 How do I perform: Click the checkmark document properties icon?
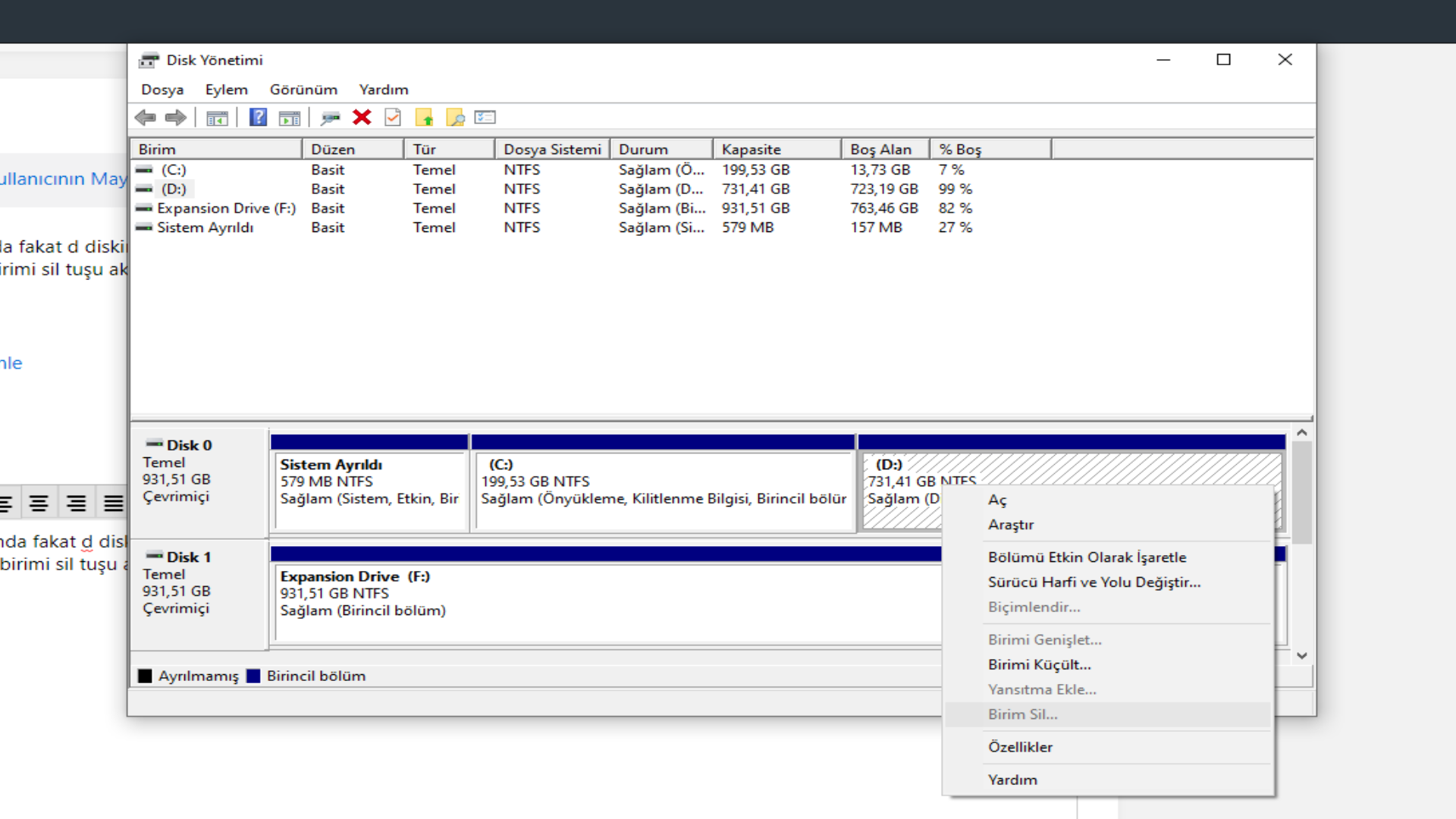(x=393, y=118)
